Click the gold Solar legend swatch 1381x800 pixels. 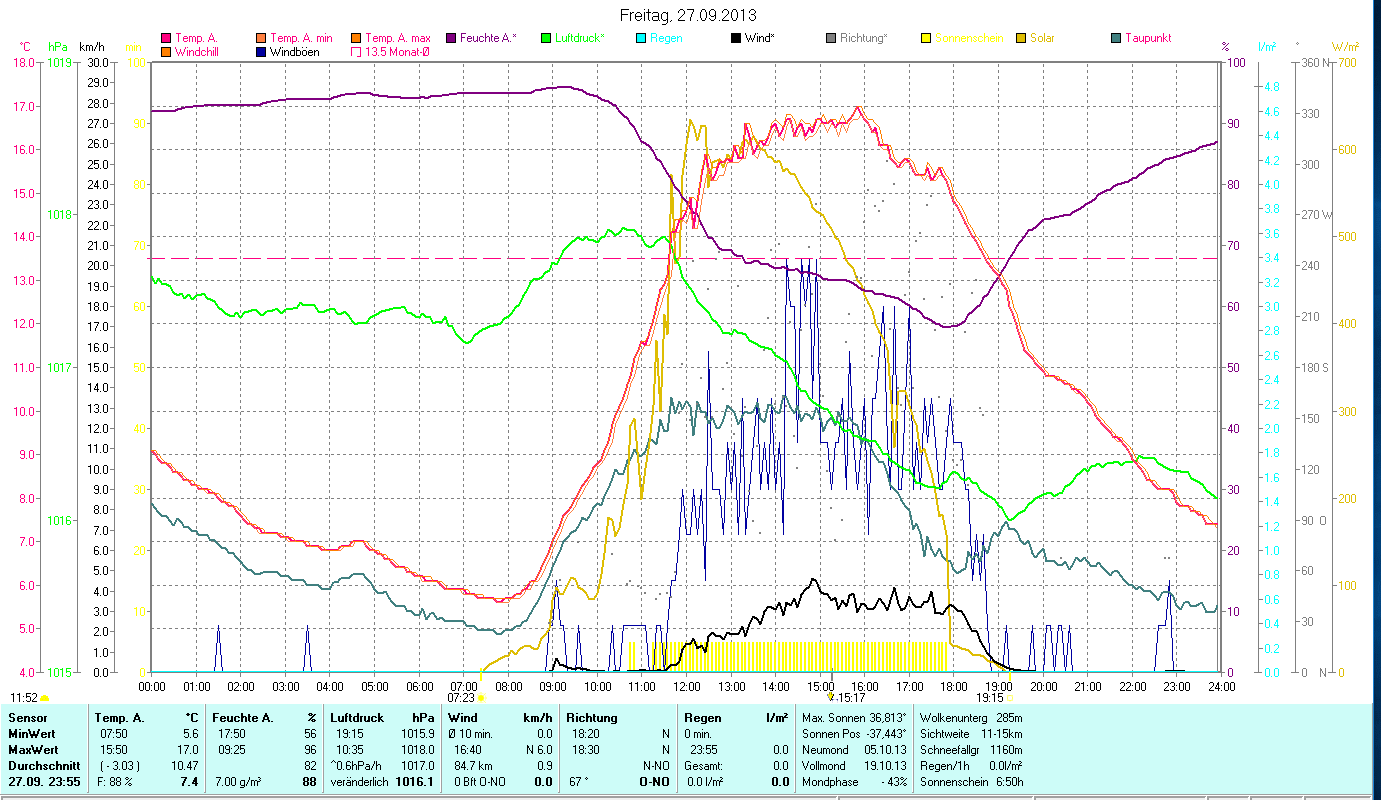click(1022, 38)
